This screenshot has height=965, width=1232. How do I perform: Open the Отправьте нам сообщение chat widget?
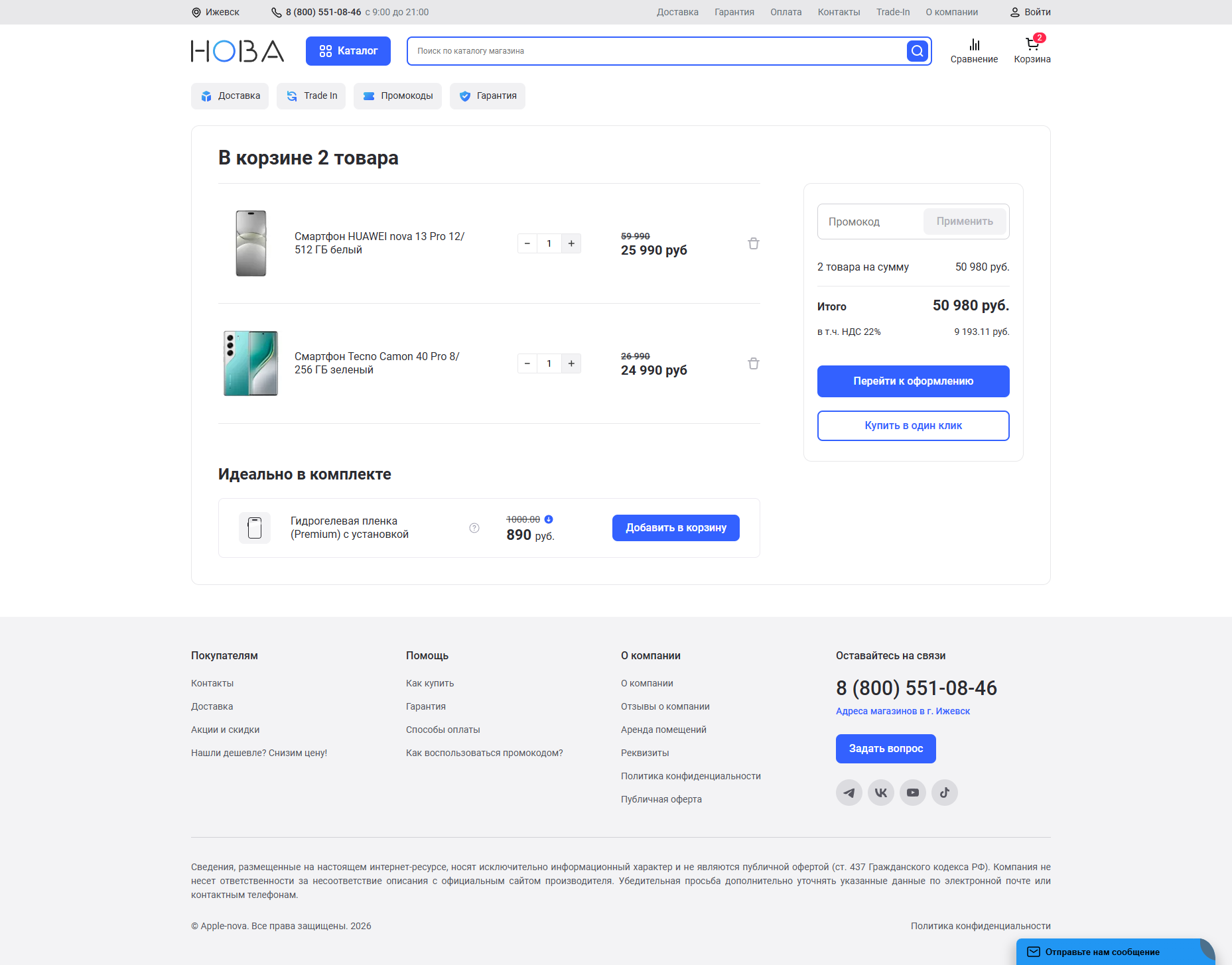[1115, 952]
